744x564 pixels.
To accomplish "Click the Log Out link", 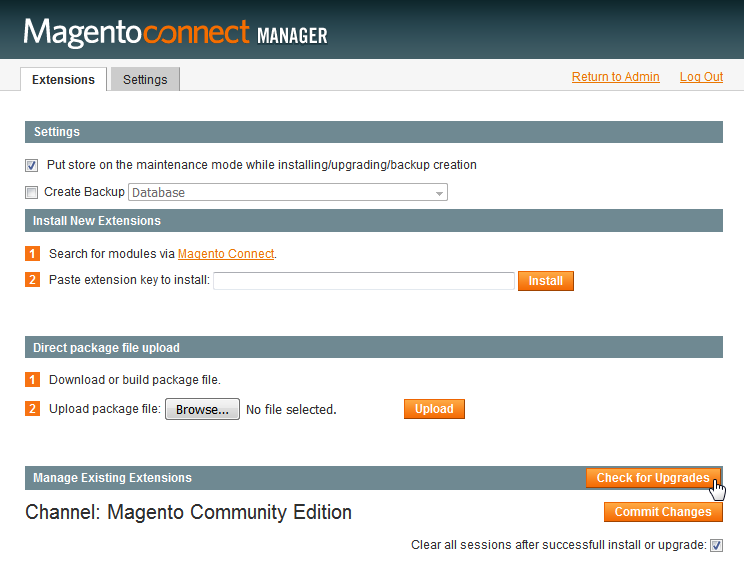I will pyautogui.click(x=701, y=77).
